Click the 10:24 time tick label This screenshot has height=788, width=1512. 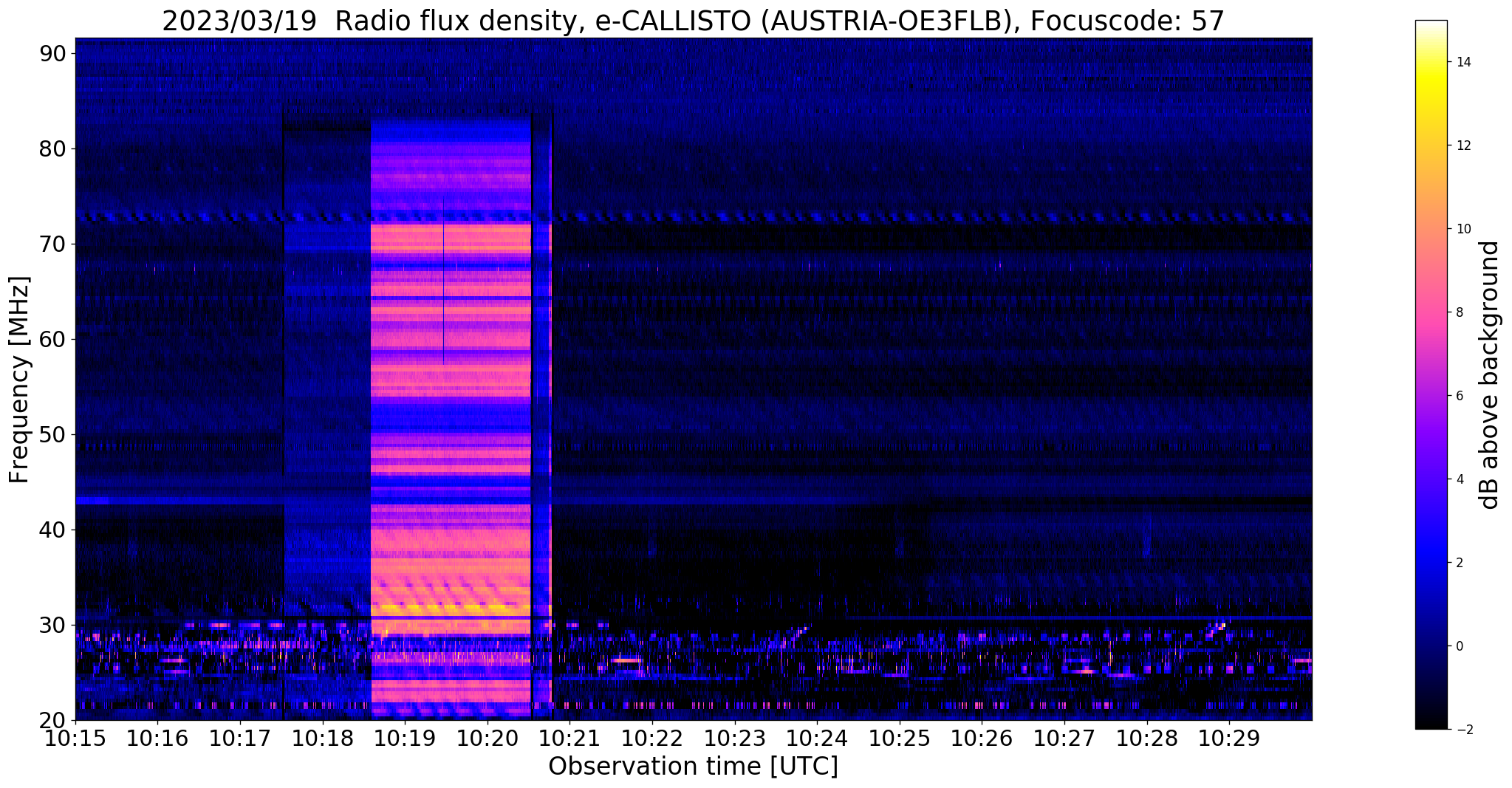pyautogui.click(x=817, y=737)
